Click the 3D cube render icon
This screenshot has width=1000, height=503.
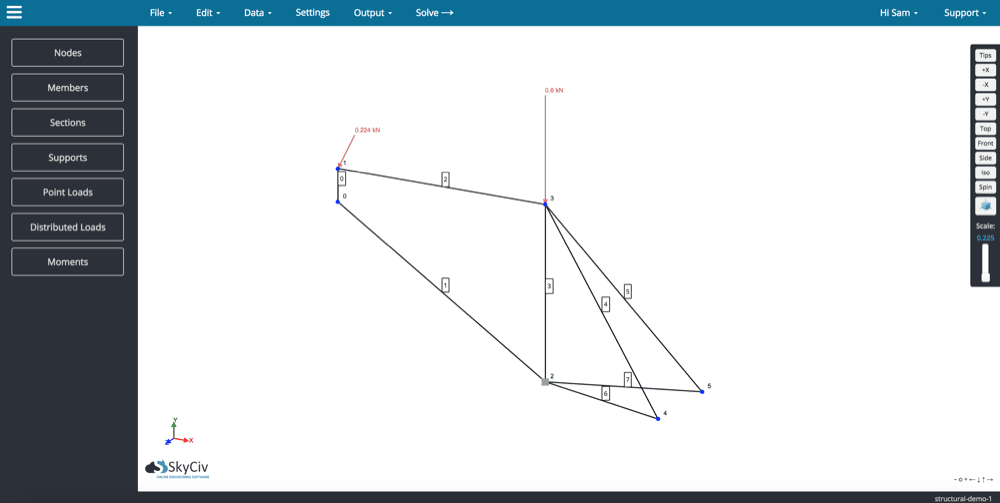[x=985, y=206]
